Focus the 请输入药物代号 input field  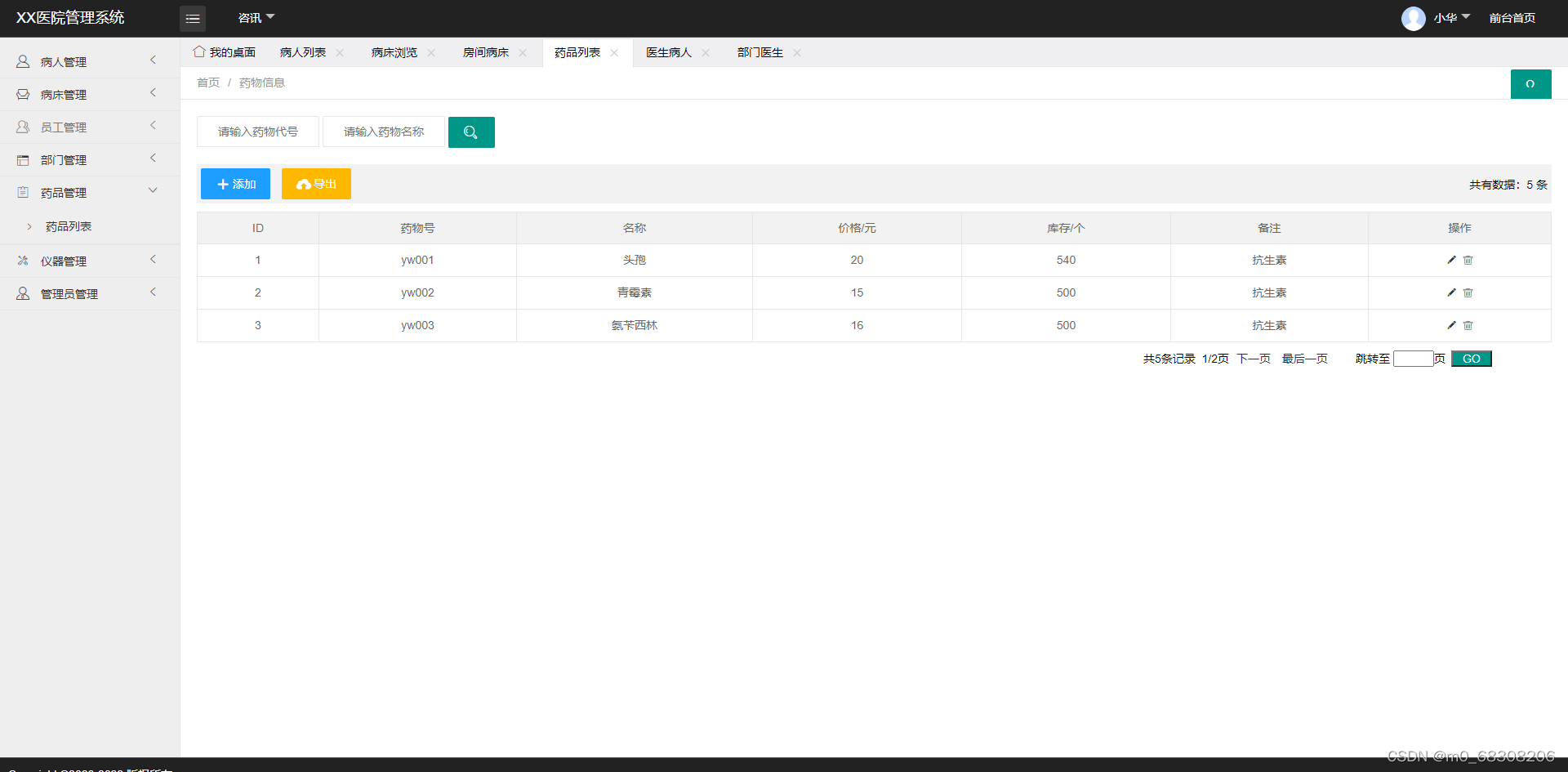point(258,132)
